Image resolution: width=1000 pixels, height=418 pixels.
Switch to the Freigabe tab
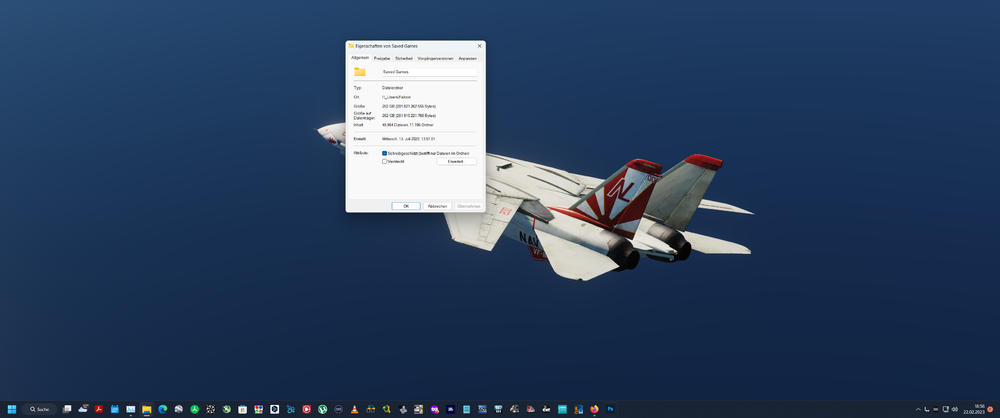point(381,58)
